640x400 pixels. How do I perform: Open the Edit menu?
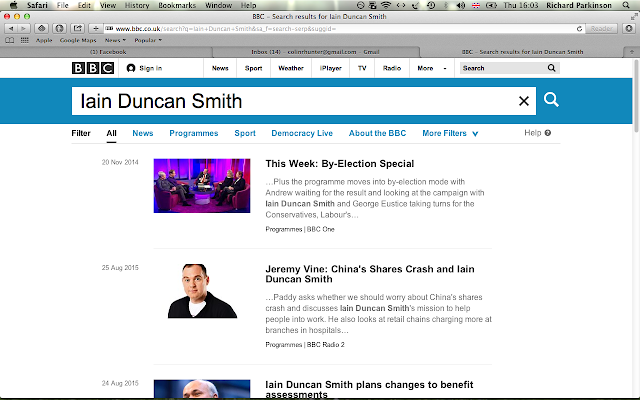(84, 5)
